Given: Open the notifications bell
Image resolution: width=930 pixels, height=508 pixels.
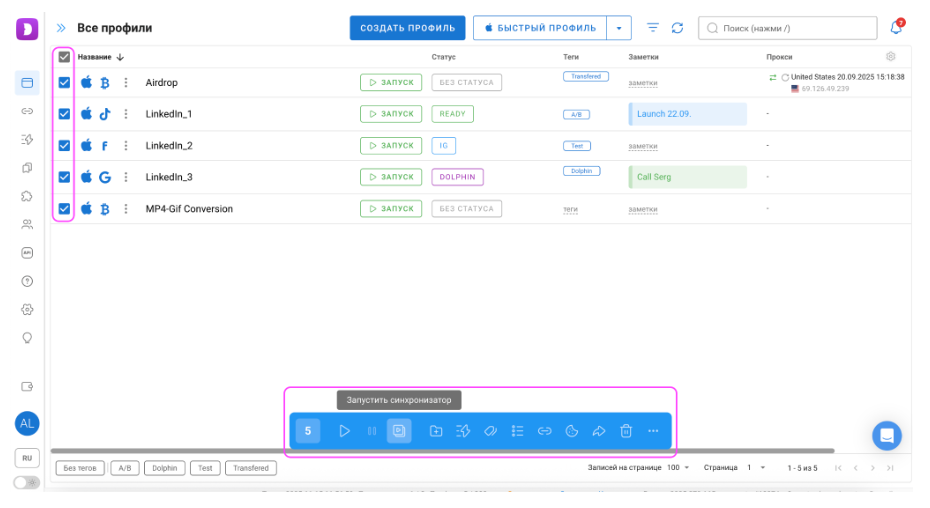Looking at the screenshot, I should [896, 27].
